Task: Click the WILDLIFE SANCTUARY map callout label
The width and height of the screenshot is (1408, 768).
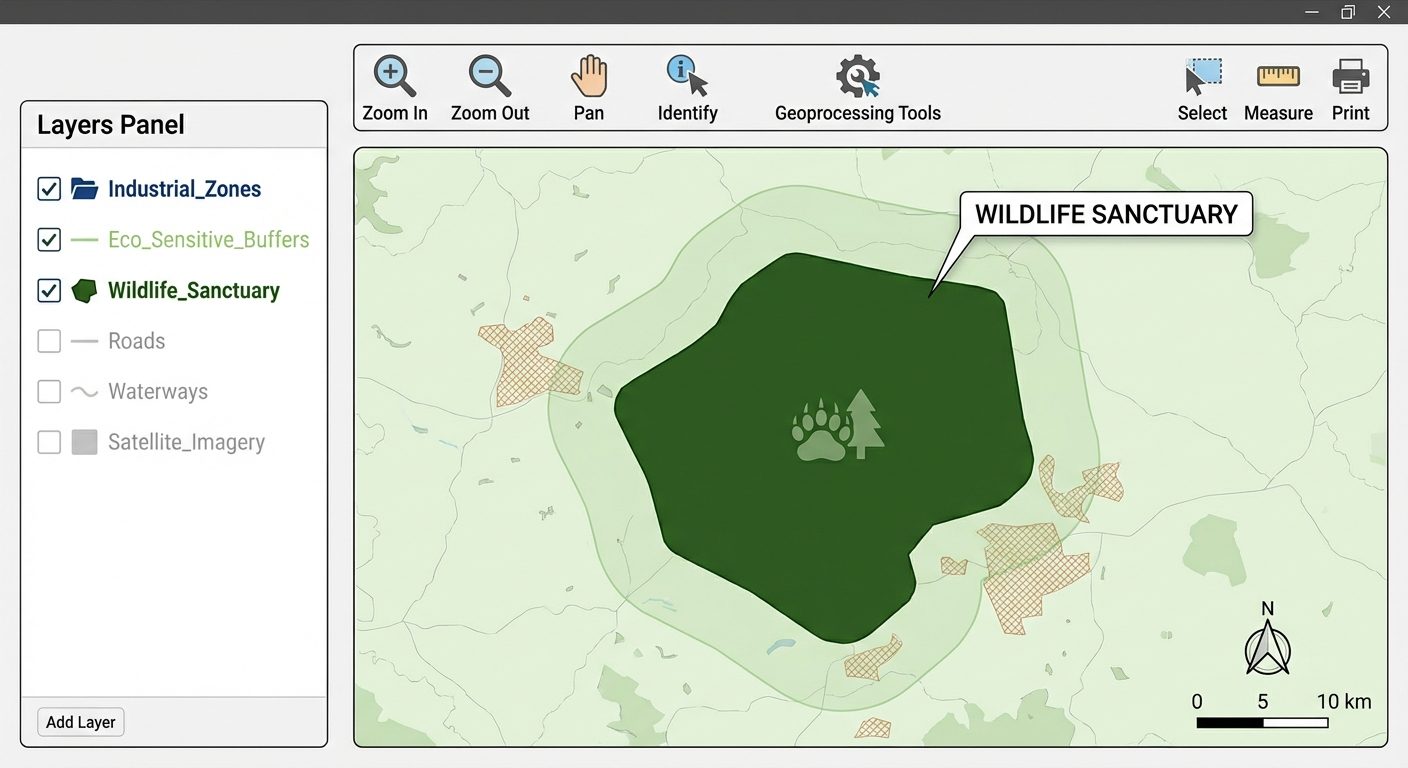Action: pyautogui.click(x=1106, y=213)
